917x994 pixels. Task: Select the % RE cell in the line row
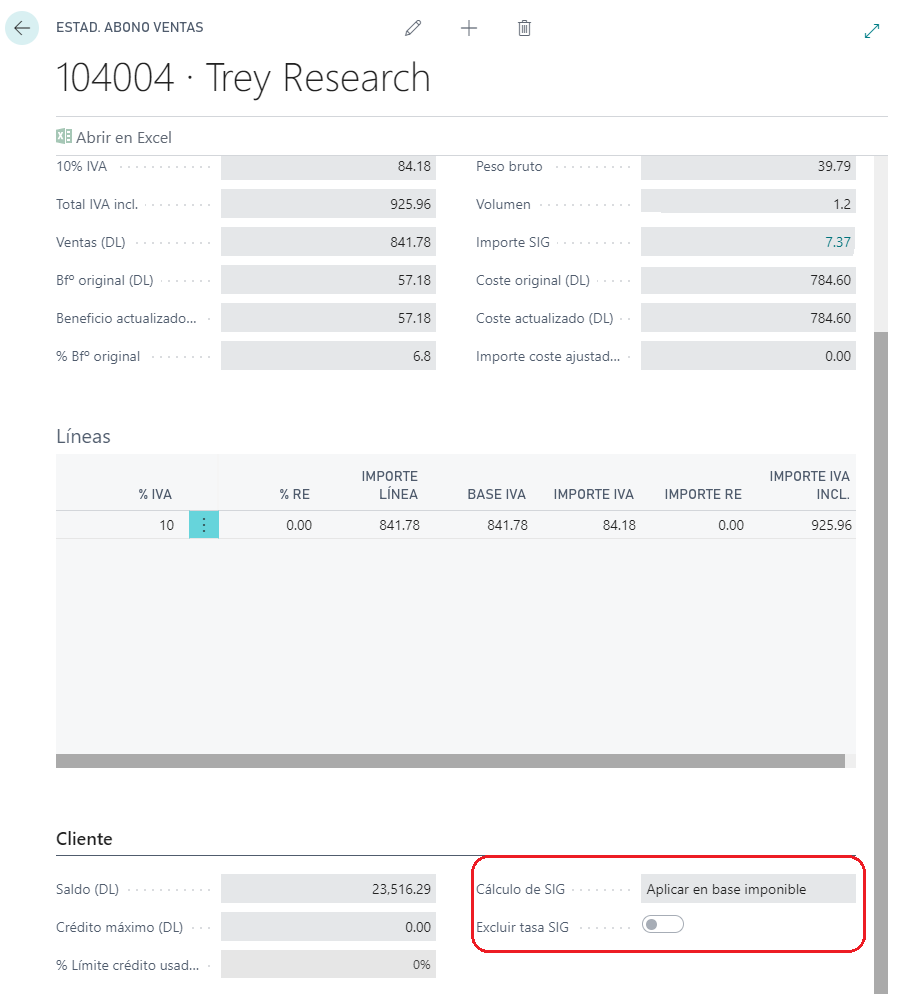[298, 525]
